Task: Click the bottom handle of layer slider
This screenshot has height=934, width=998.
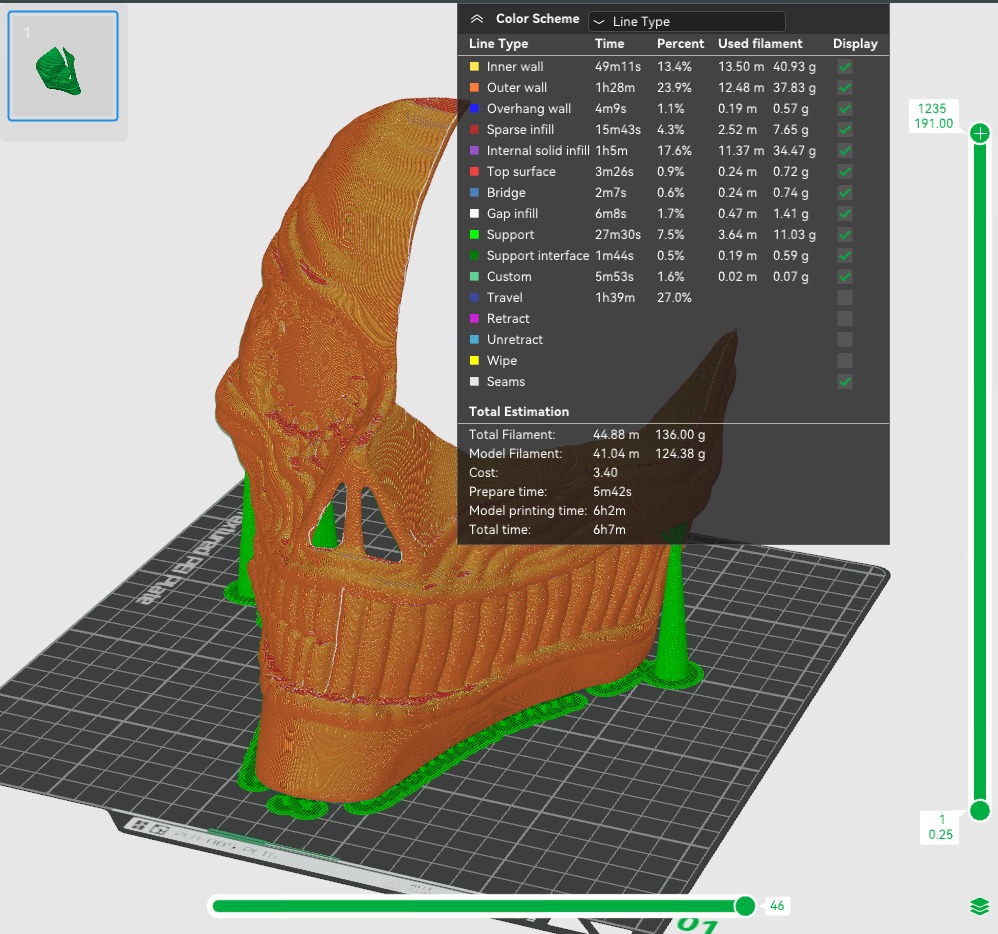Action: 980,810
